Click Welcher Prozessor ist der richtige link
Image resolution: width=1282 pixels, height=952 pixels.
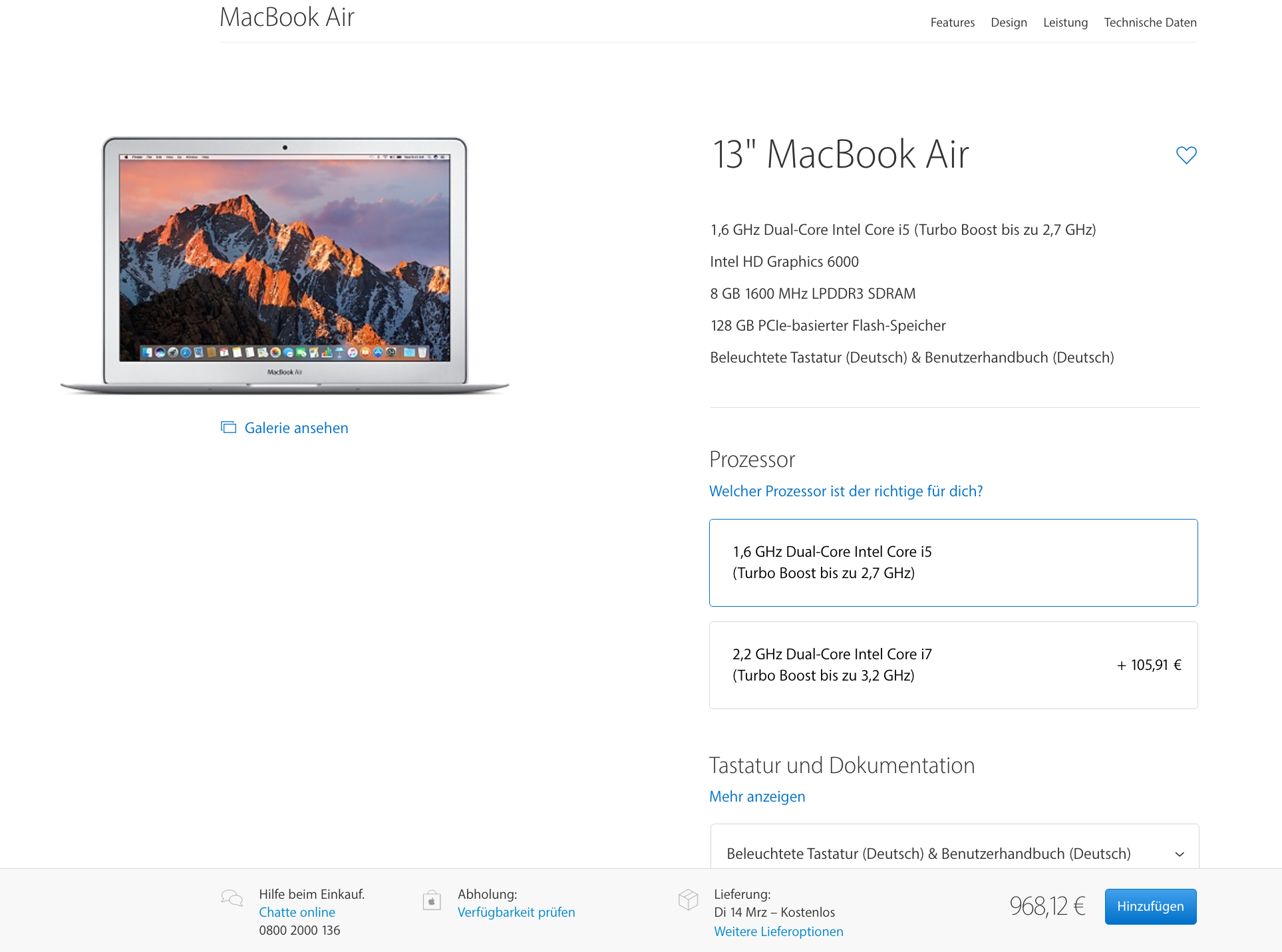[846, 491]
